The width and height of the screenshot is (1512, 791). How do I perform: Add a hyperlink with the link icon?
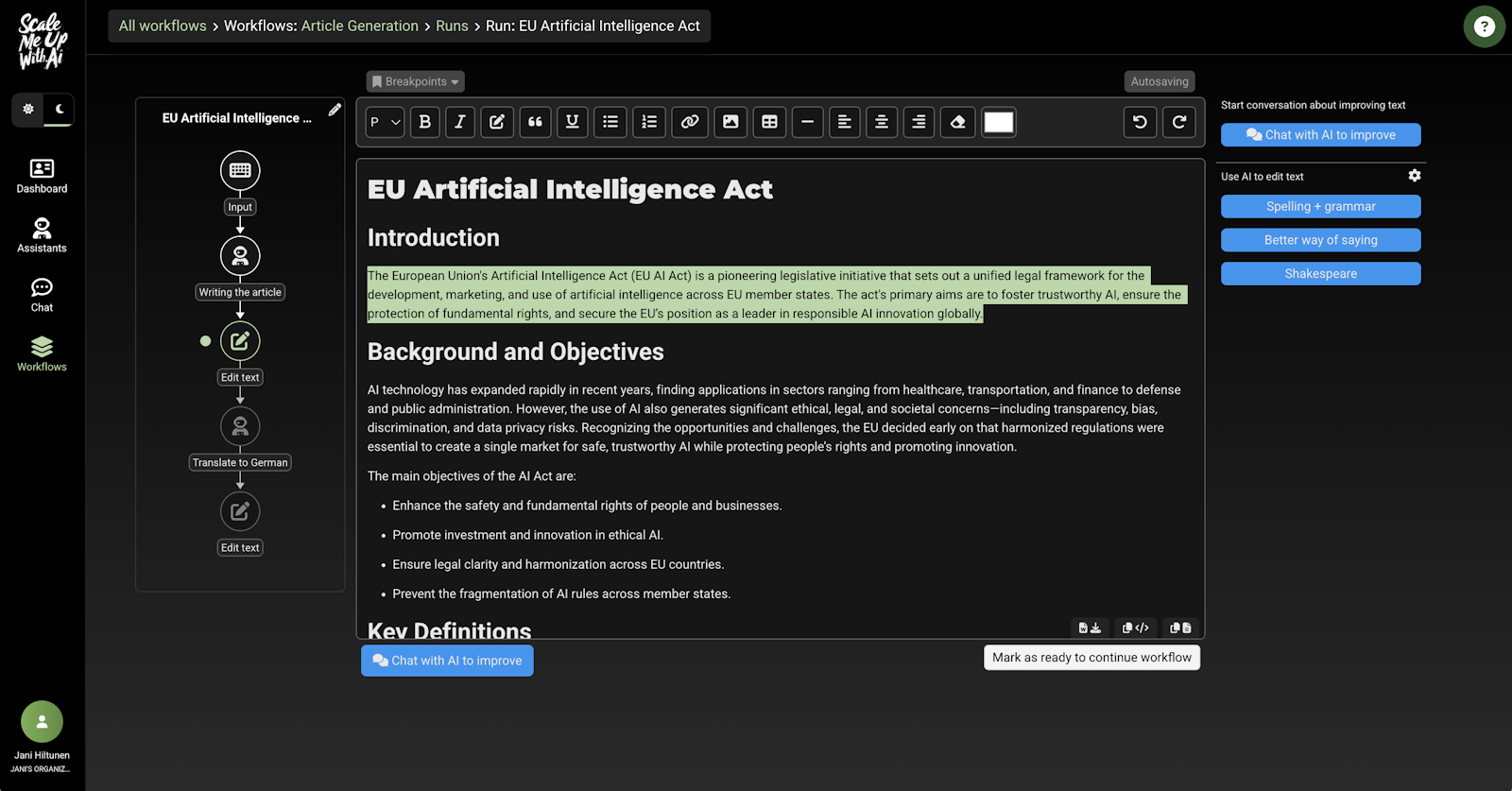click(690, 122)
